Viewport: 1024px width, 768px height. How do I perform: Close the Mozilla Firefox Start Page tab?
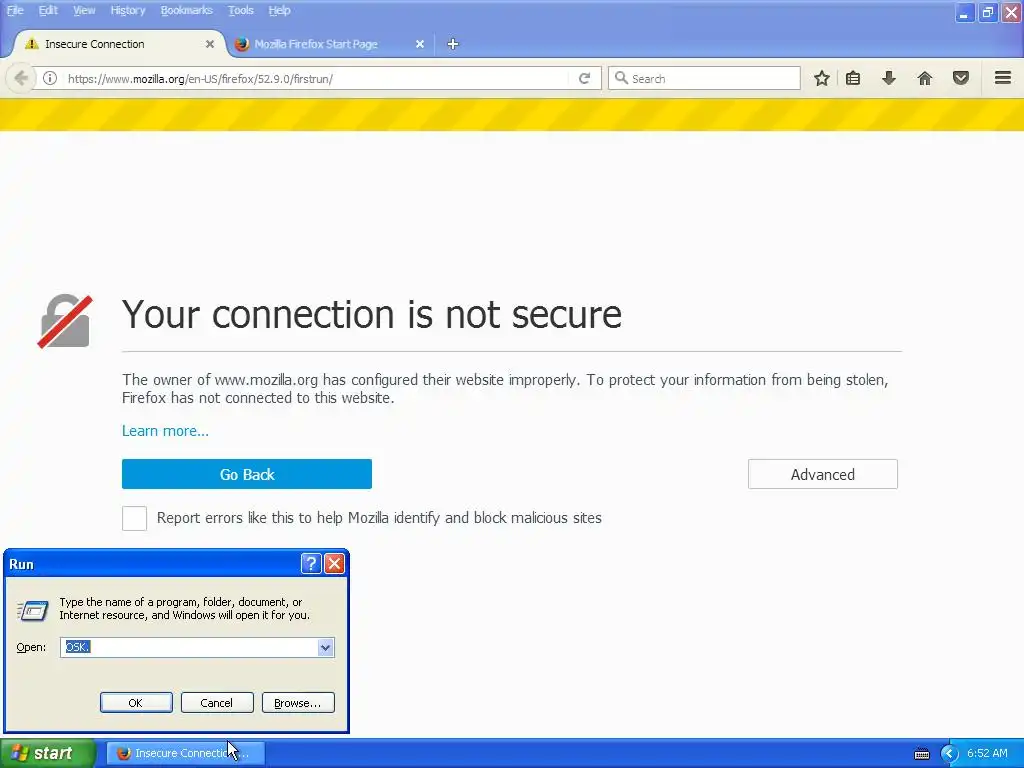point(420,44)
